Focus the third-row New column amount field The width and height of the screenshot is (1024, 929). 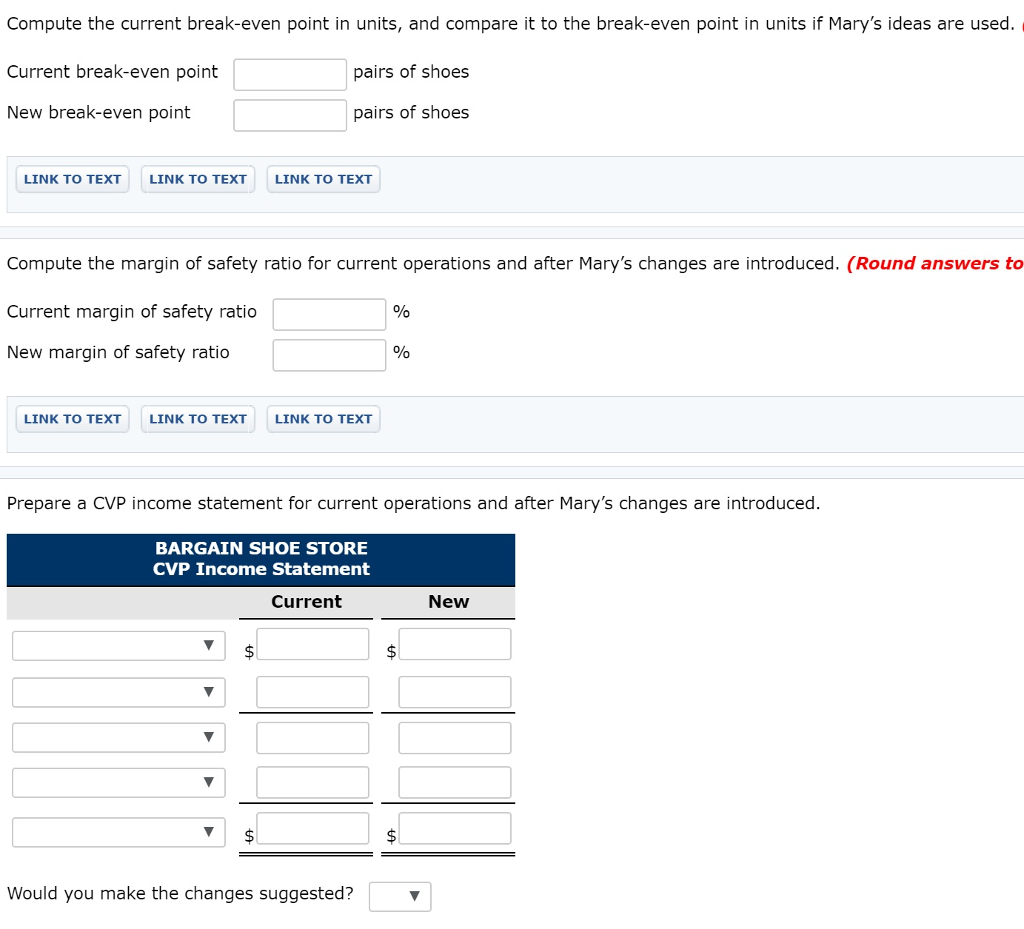[x=454, y=738]
